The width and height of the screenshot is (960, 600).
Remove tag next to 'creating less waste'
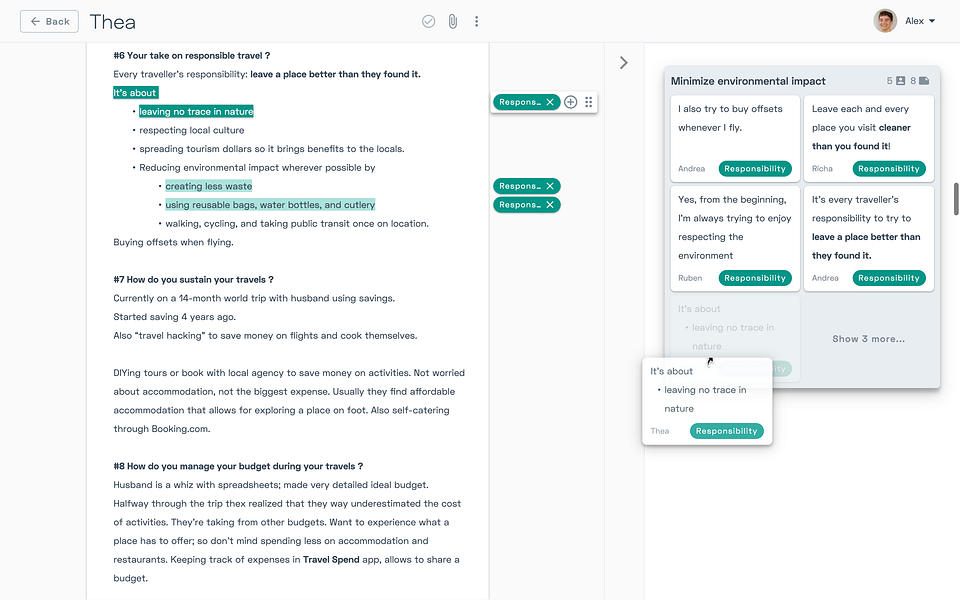tap(550, 186)
